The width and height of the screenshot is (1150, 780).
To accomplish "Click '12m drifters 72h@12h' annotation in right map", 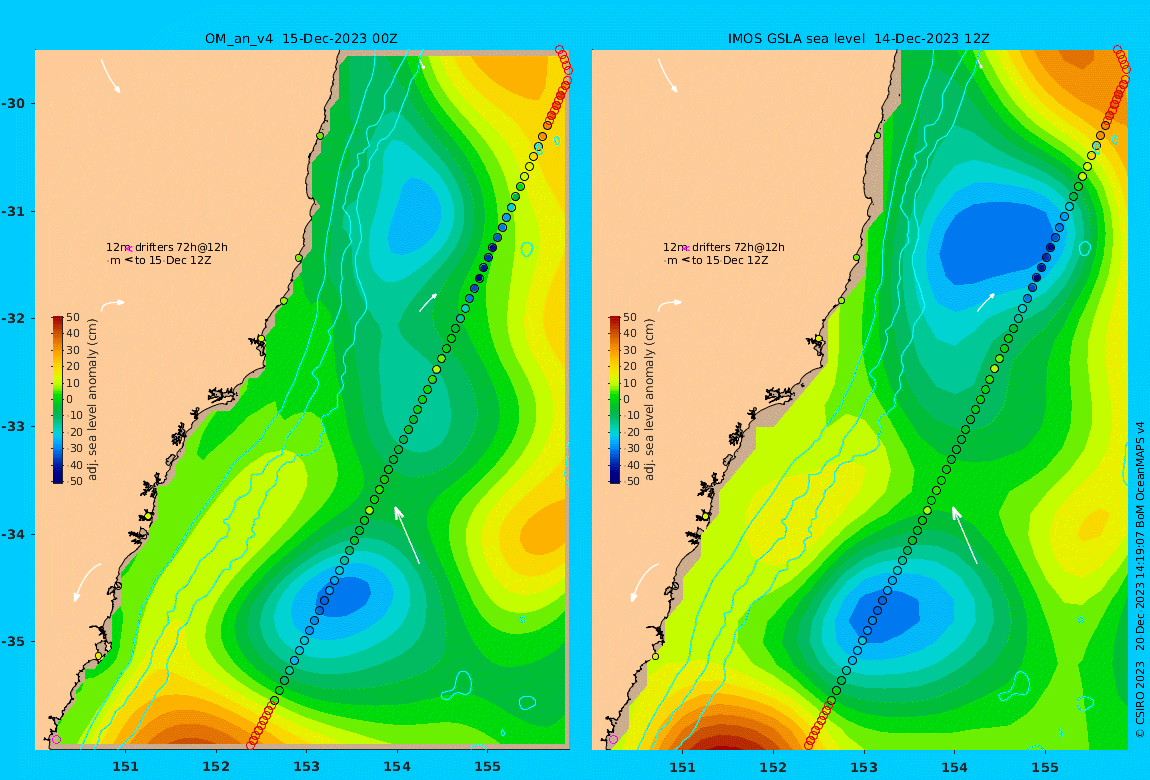I will pos(724,248).
